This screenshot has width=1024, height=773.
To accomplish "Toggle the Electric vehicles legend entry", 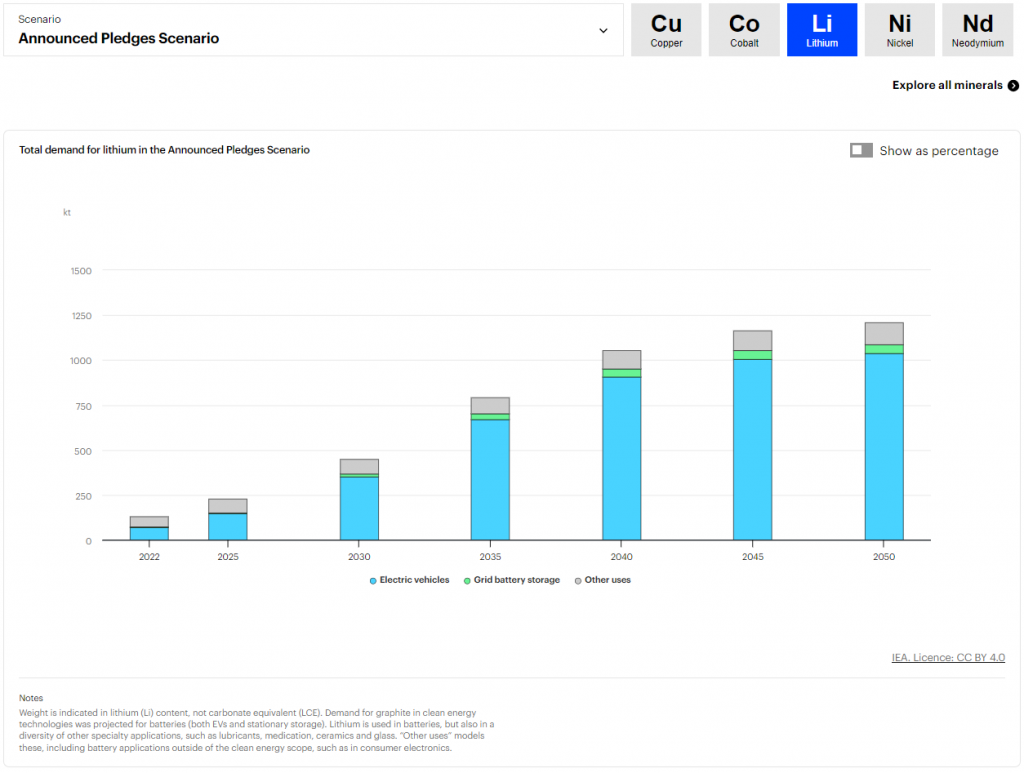I will click(x=408, y=580).
